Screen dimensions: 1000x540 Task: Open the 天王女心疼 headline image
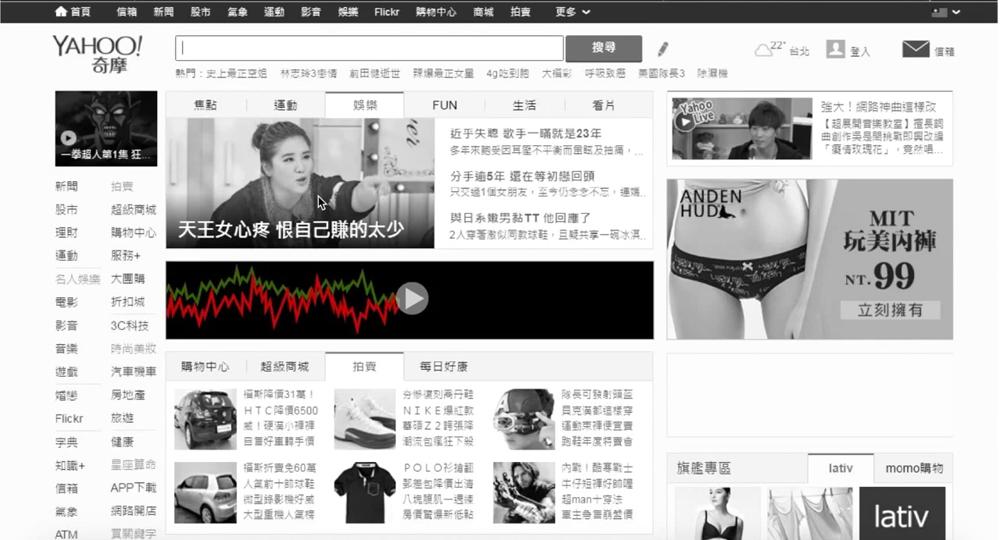[300, 182]
